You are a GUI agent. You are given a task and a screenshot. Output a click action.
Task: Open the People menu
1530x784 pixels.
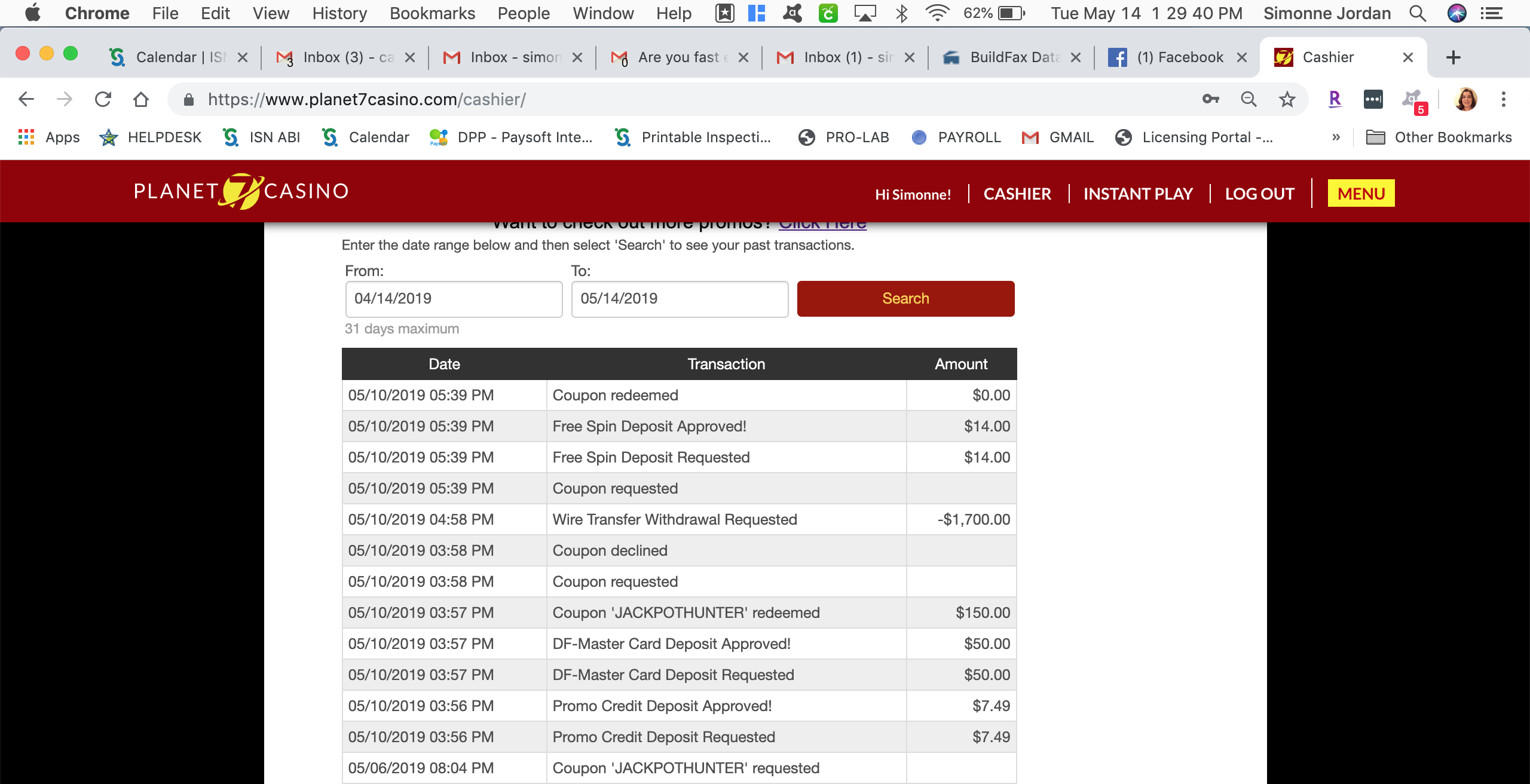524,13
